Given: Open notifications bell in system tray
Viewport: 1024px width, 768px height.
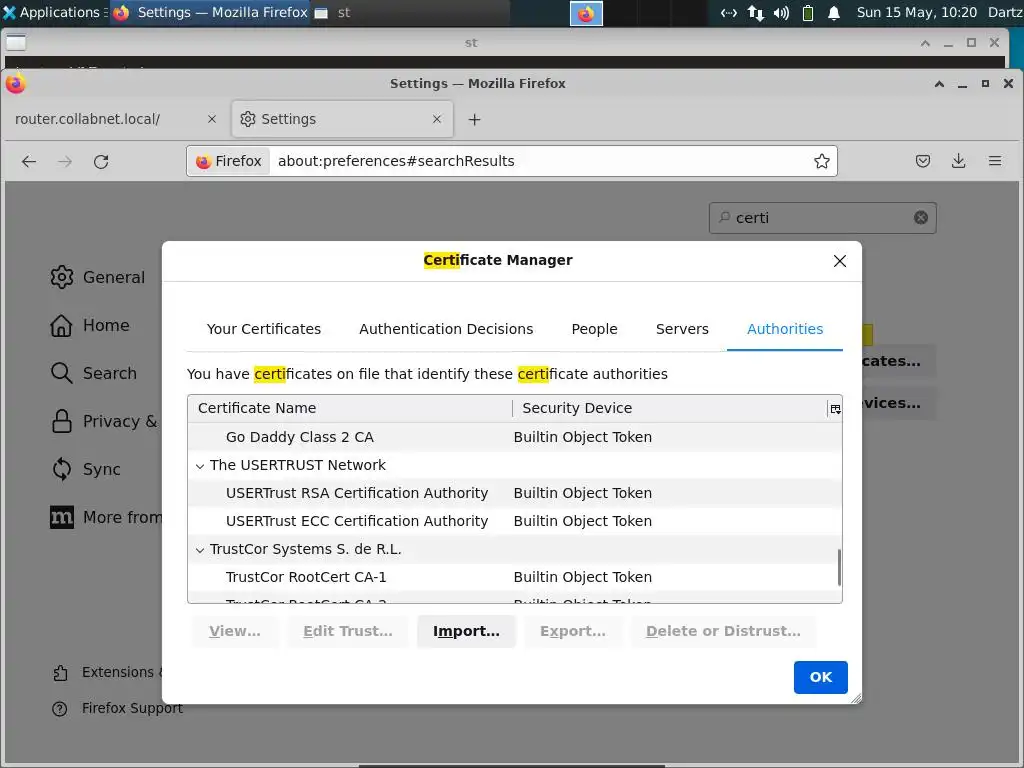Looking at the screenshot, I should [834, 12].
